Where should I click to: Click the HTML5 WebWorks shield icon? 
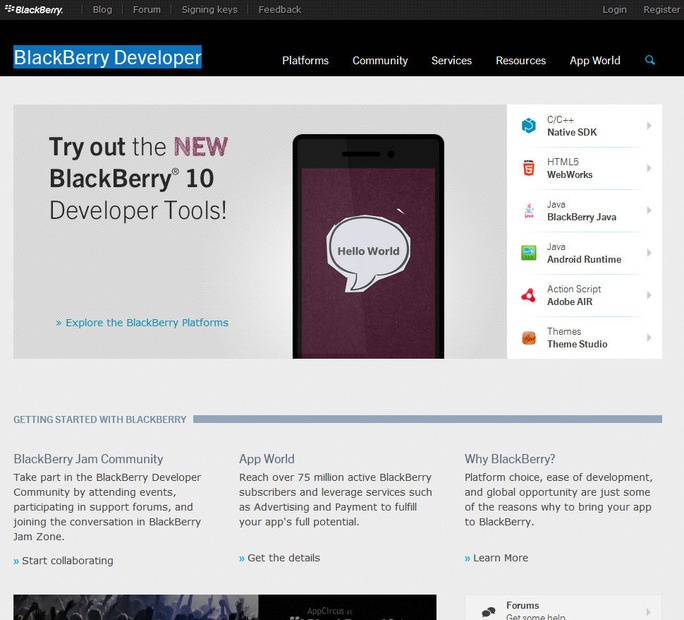[529, 168]
